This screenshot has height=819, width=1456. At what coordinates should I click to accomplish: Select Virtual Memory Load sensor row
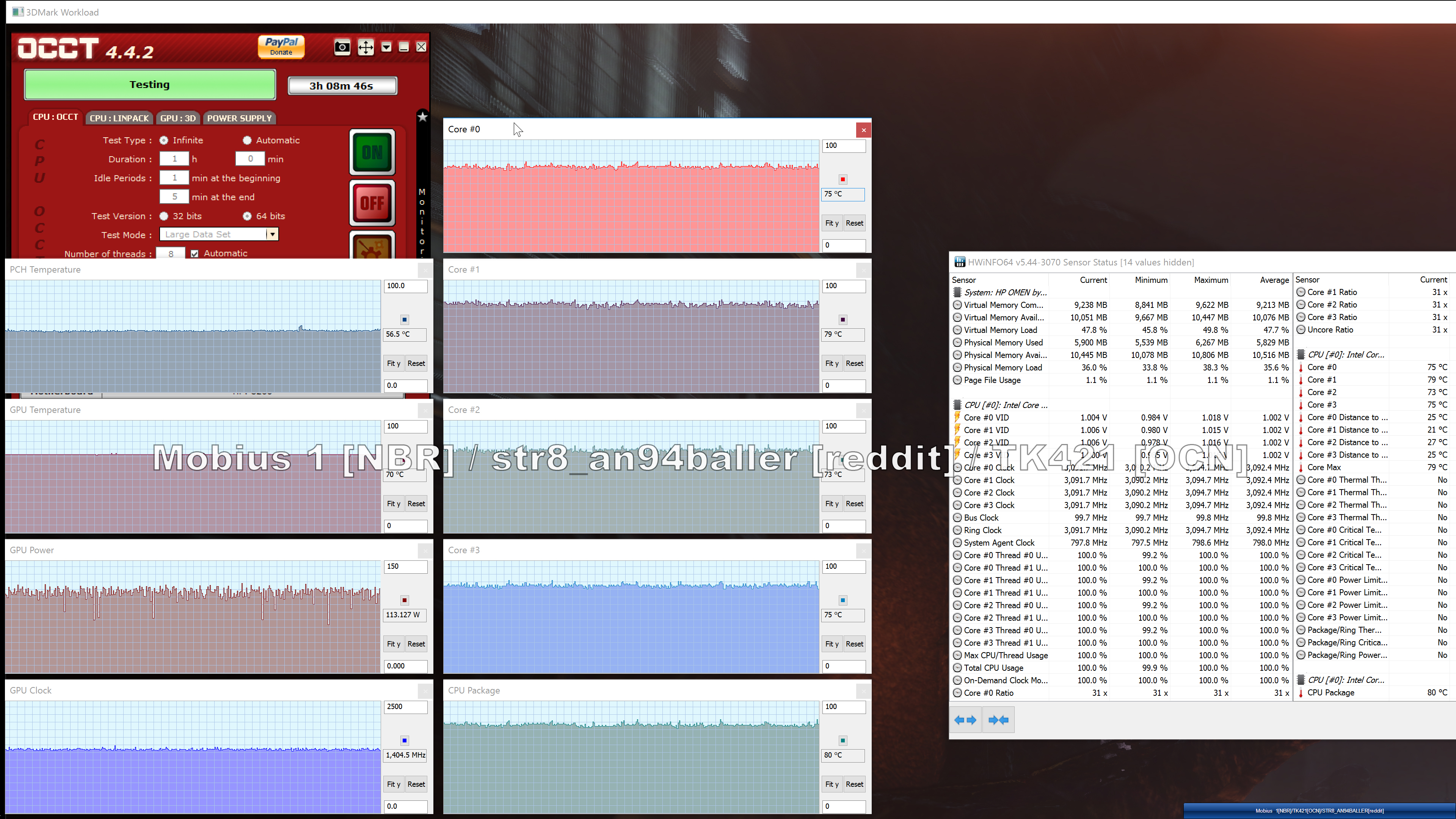pyautogui.click(x=1120, y=330)
